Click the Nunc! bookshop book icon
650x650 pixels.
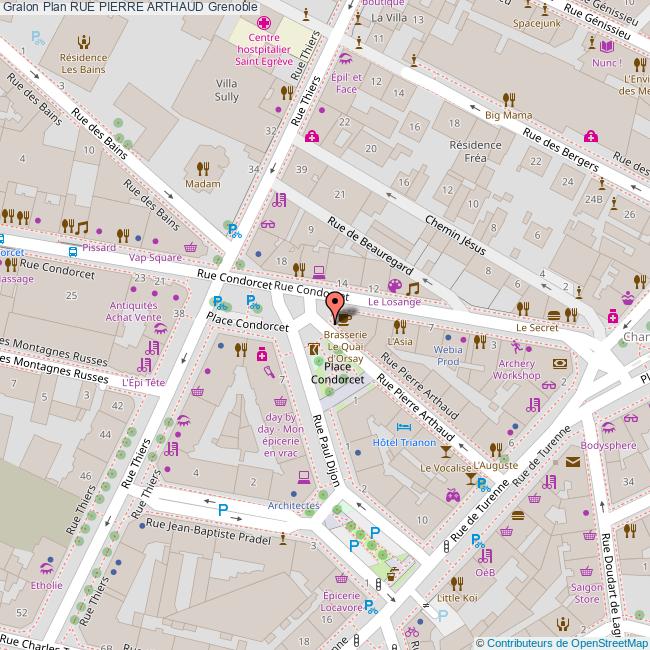coord(606,45)
